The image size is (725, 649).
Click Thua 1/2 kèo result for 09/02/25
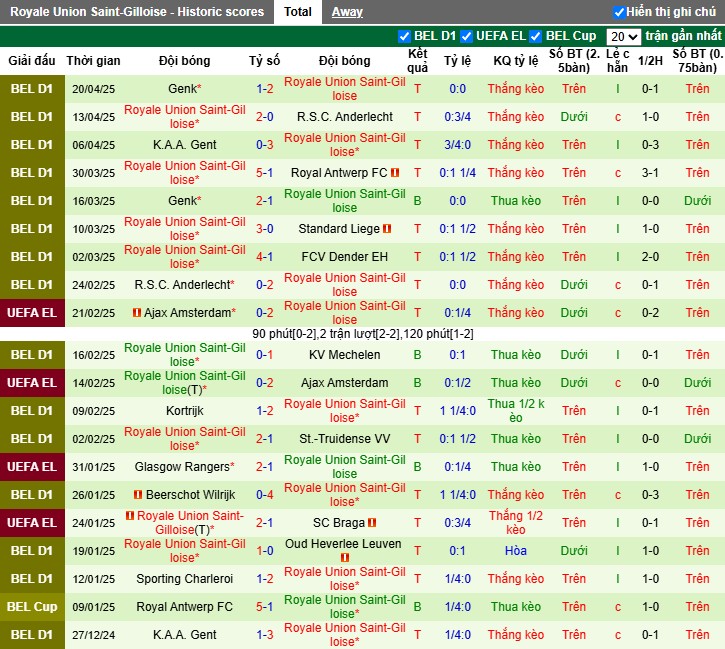coord(516,411)
